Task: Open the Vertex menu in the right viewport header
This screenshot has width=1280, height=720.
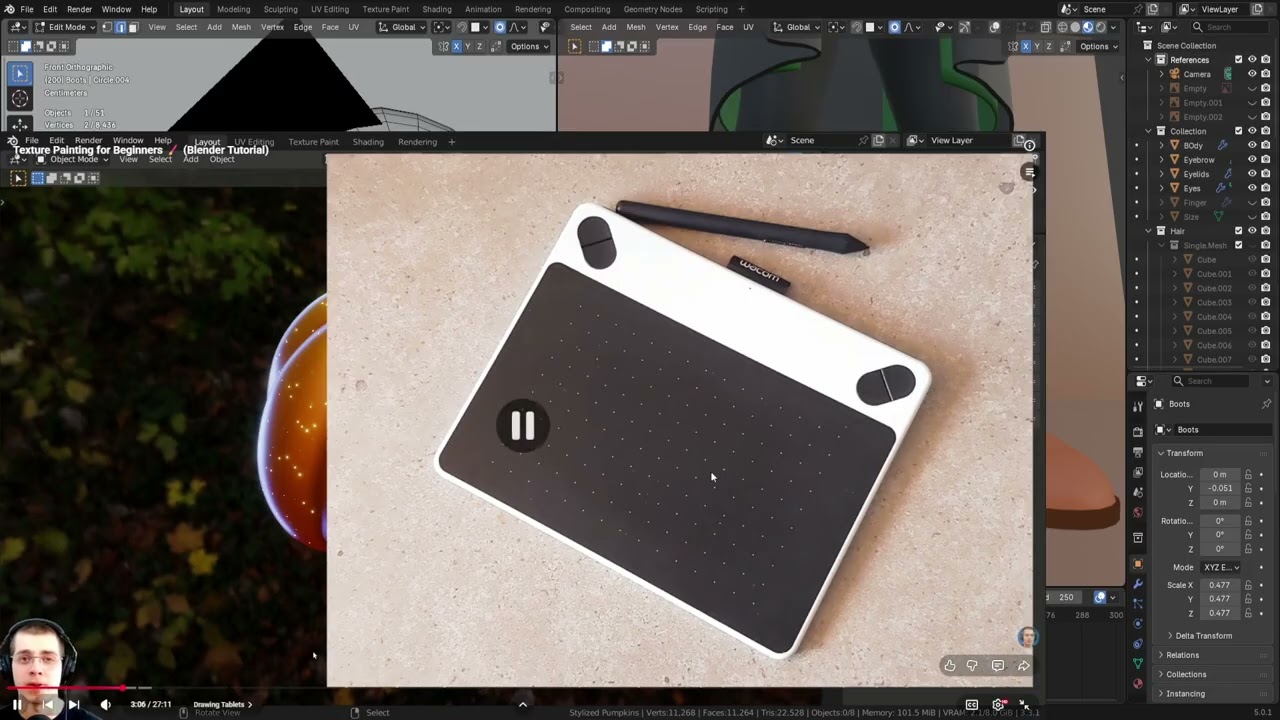Action: coord(667,27)
